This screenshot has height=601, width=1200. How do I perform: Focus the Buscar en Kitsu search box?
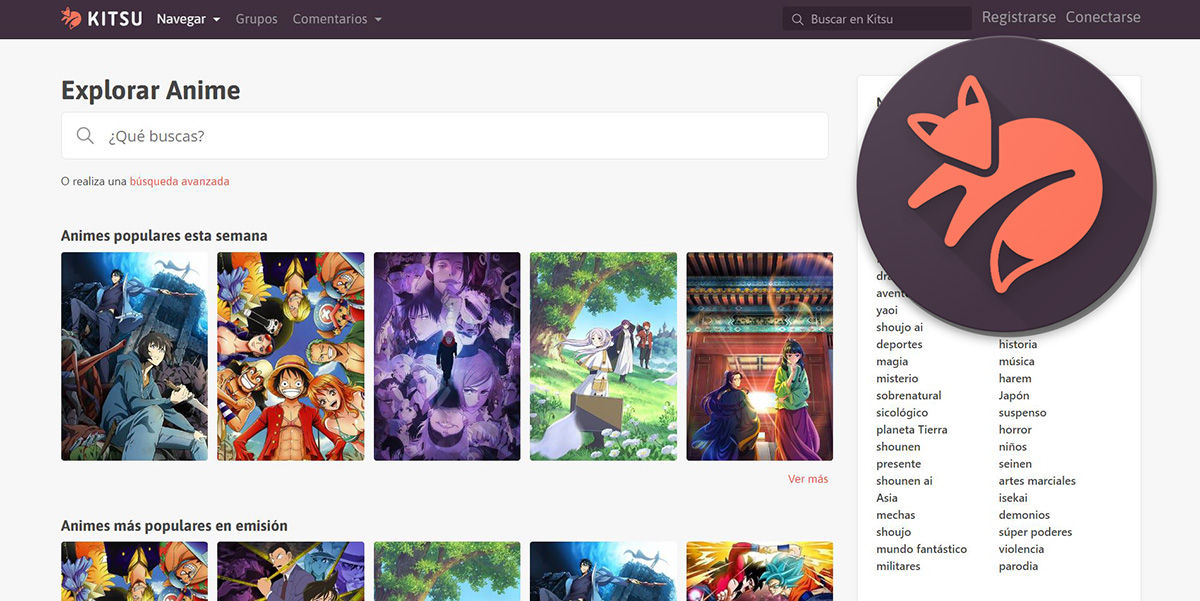[877, 19]
